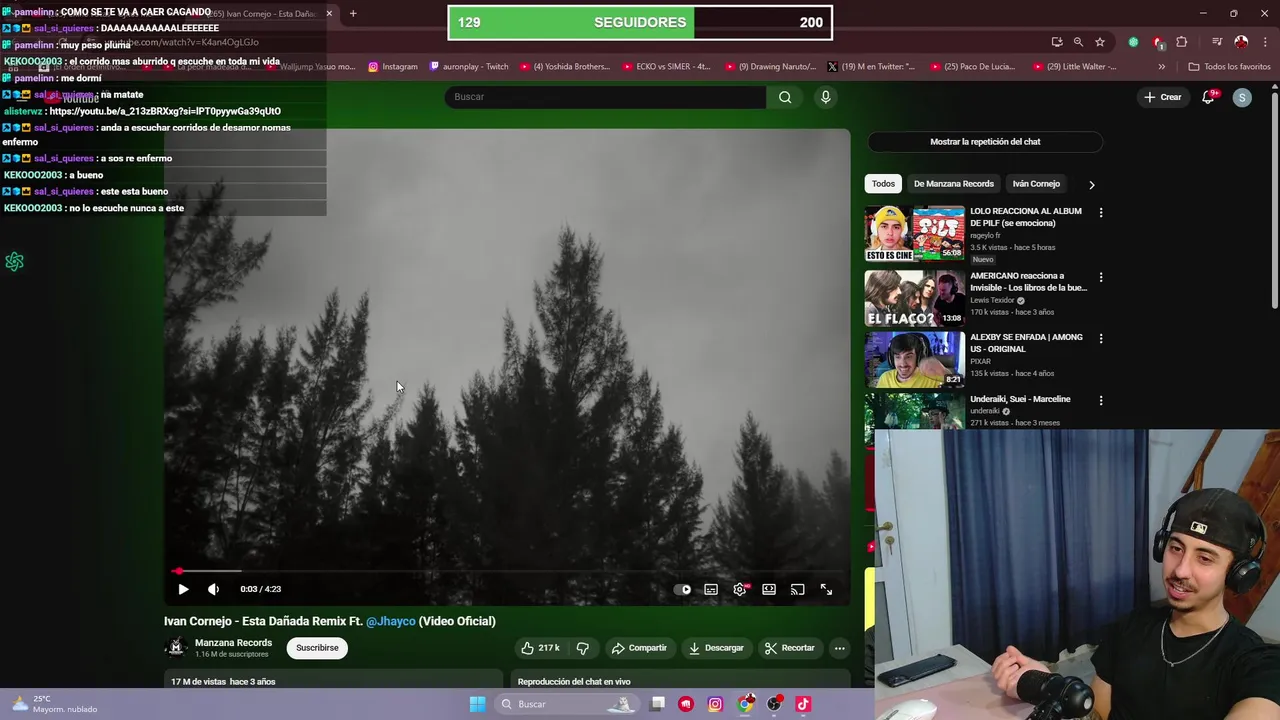1280x720 pixels.
Task: Open the Chrome profile avatar
Action: click(x=1241, y=42)
